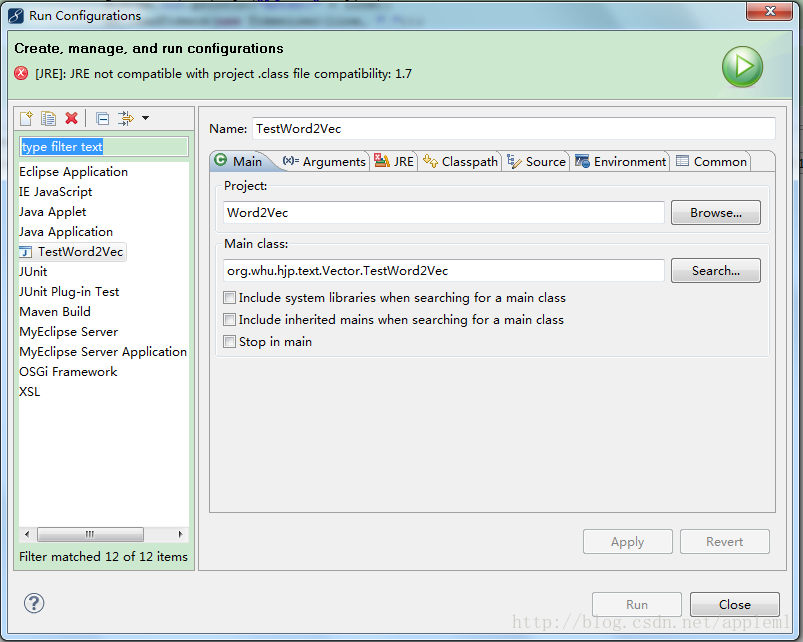803x642 pixels.
Task: Click the scroll right arrow in list
Action: [x=180, y=534]
